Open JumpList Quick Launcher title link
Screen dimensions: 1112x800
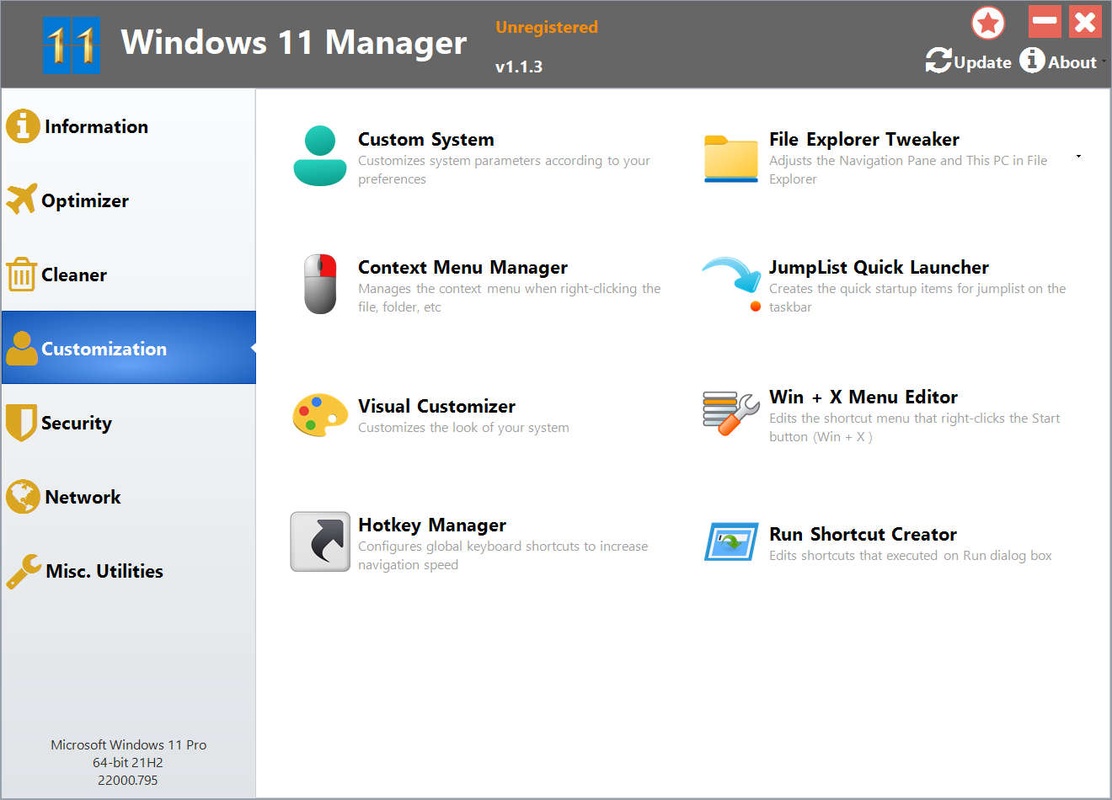pyautogui.click(x=879, y=267)
